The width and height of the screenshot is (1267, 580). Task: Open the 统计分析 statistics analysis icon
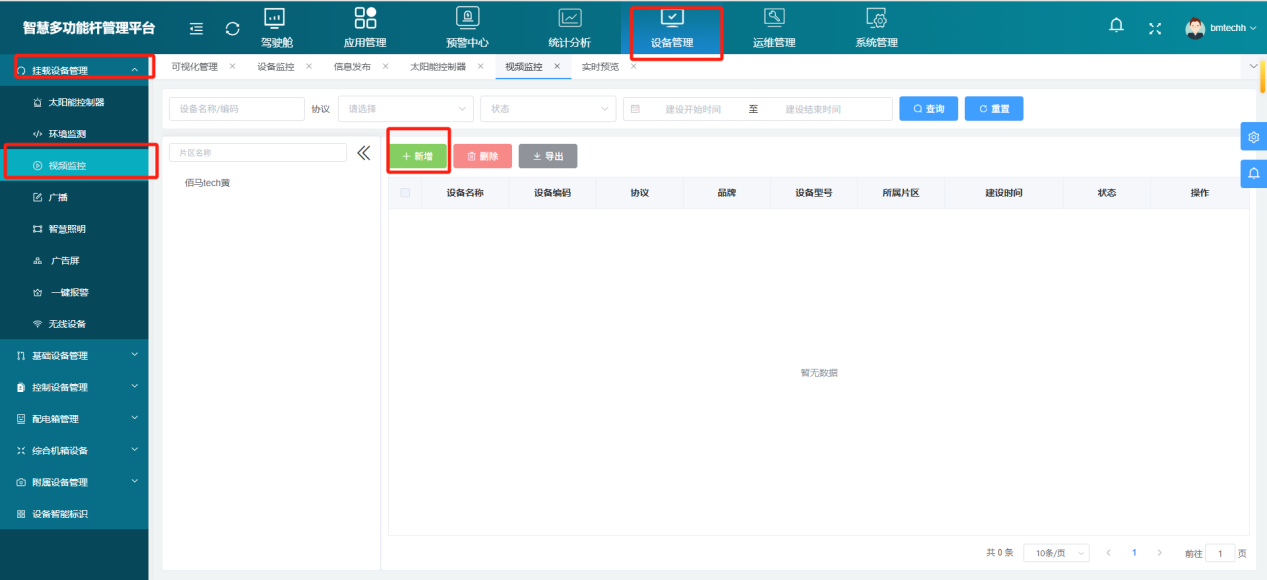click(570, 27)
